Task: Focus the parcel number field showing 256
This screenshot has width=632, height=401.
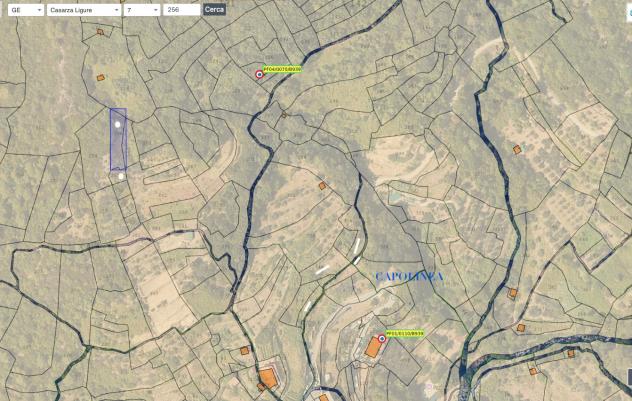Action: [x=181, y=10]
